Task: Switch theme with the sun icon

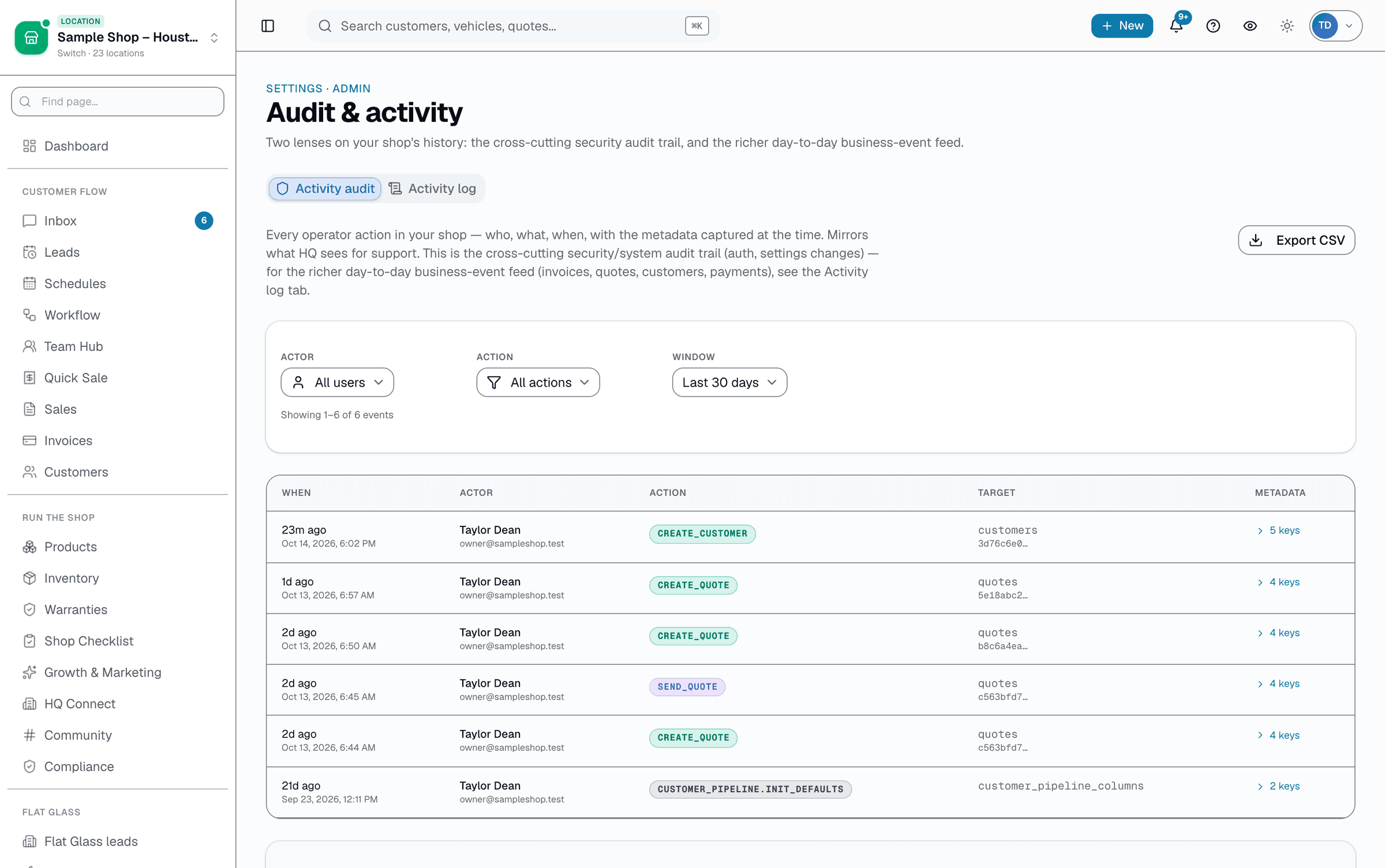Action: click(x=1287, y=26)
